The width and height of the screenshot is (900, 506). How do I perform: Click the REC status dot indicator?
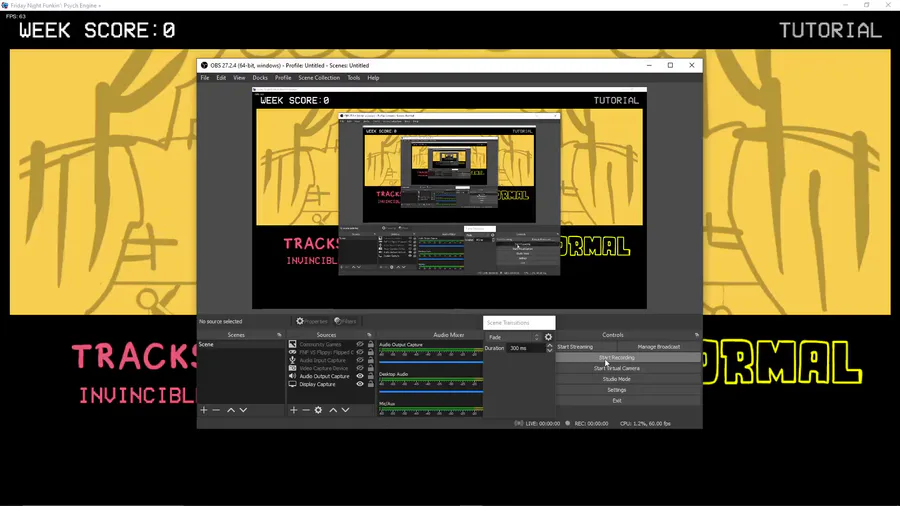pyautogui.click(x=568, y=423)
